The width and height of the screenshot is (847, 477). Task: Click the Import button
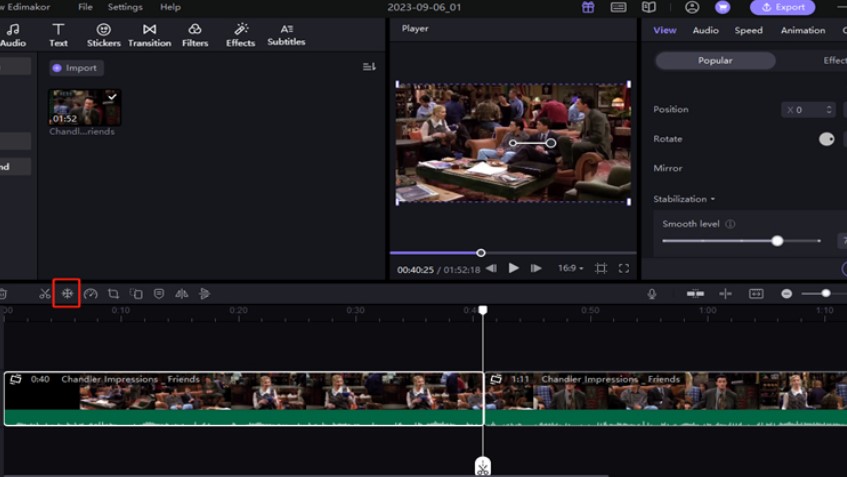[76, 68]
